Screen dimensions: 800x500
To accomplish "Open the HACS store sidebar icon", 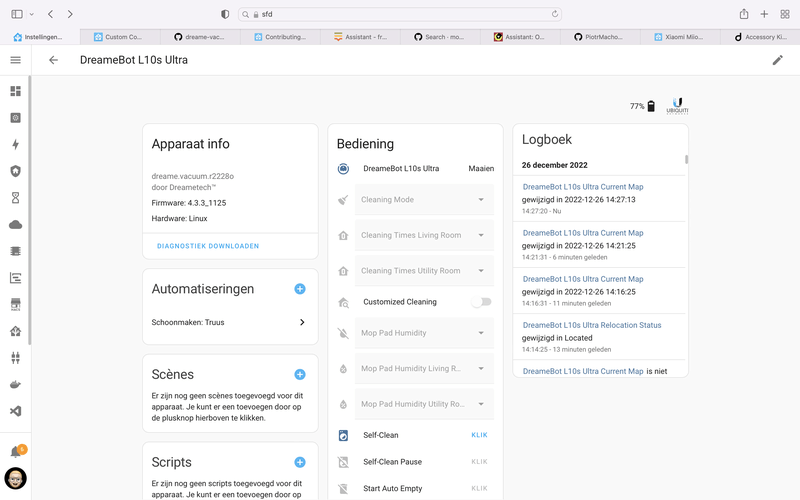I will (x=15, y=305).
